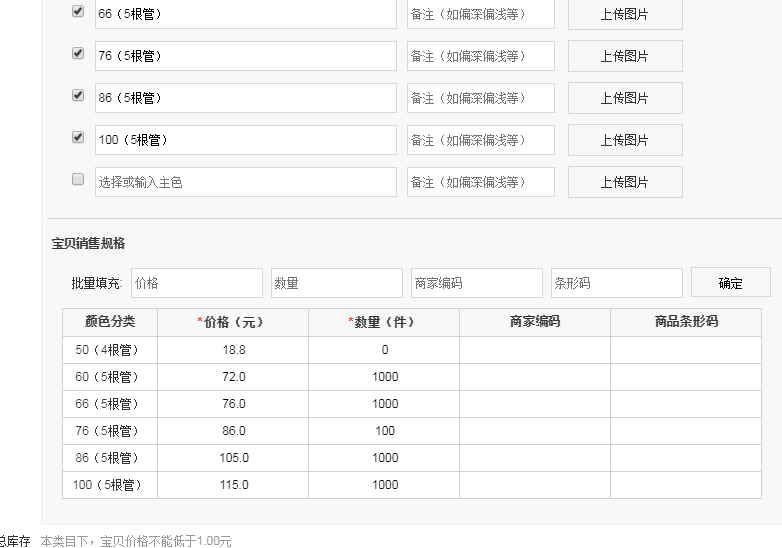Click the batch fill 数量 input
This screenshot has width=782, height=548.
pos(336,283)
